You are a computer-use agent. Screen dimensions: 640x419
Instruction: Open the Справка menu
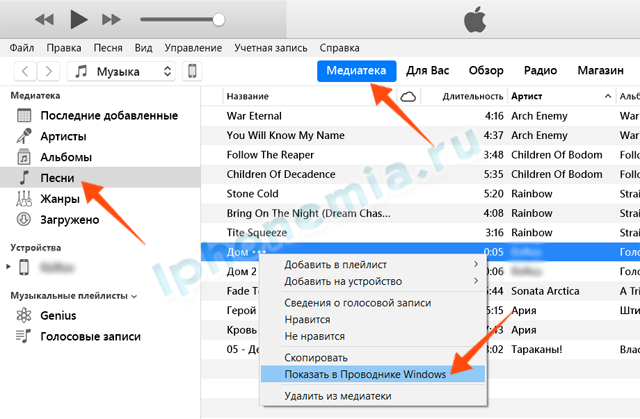[x=340, y=48]
